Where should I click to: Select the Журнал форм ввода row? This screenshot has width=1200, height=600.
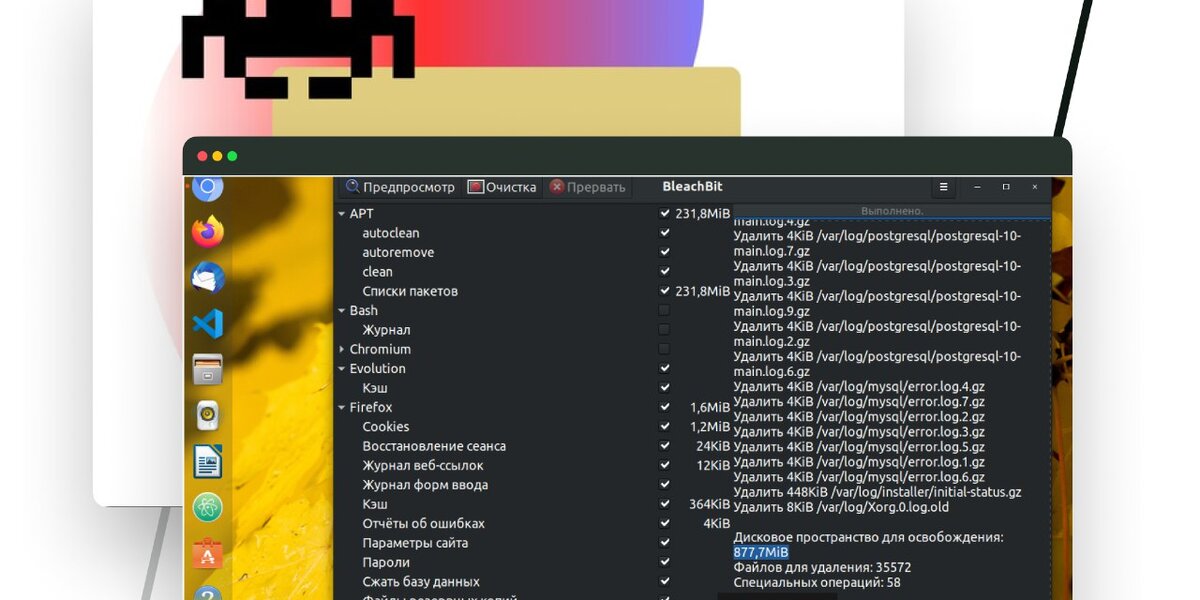pyautogui.click(x=533, y=485)
